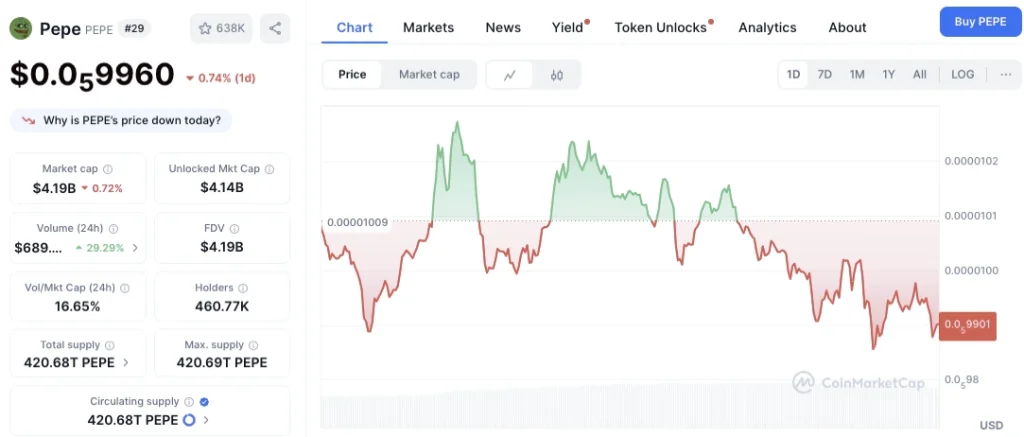This screenshot has height=437, width=1024.
Task: Open the more options ellipsis on chart
Action: [1006, 74]
